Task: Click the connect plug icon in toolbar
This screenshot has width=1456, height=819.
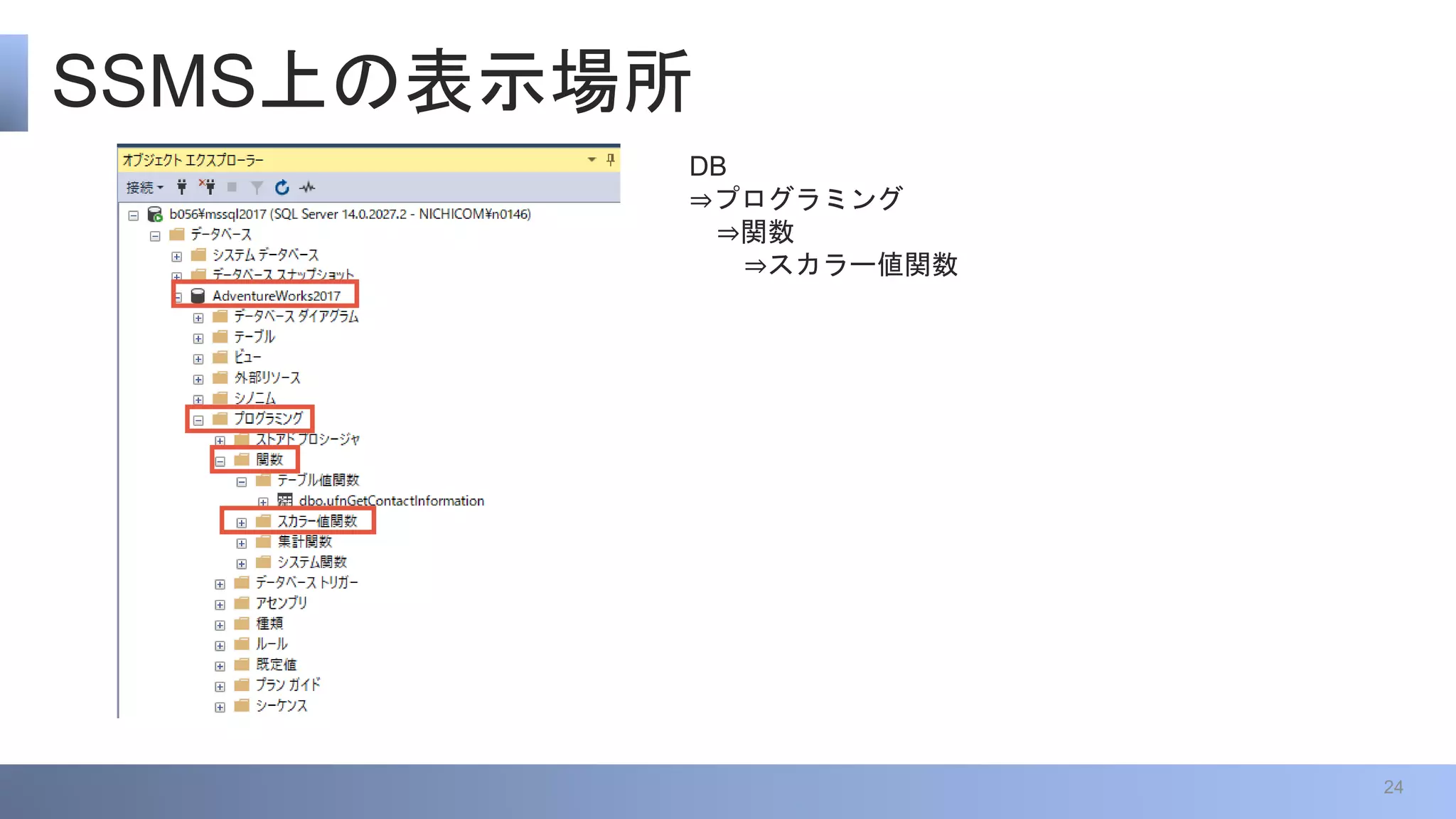Action: pos(182,187)
